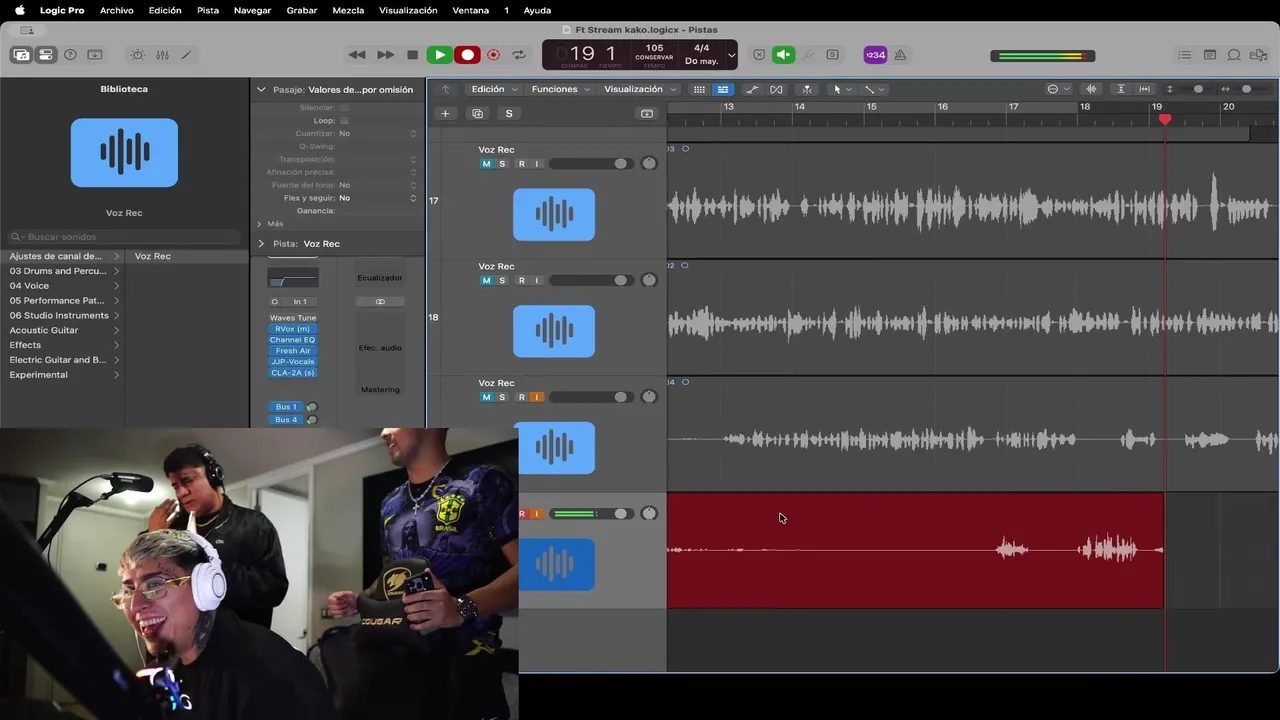Image resolution: width=1280 pixels, height=720 pixels.
Task: Toggle the purple 1234 count-in button
Action: (x=875, y=55)
